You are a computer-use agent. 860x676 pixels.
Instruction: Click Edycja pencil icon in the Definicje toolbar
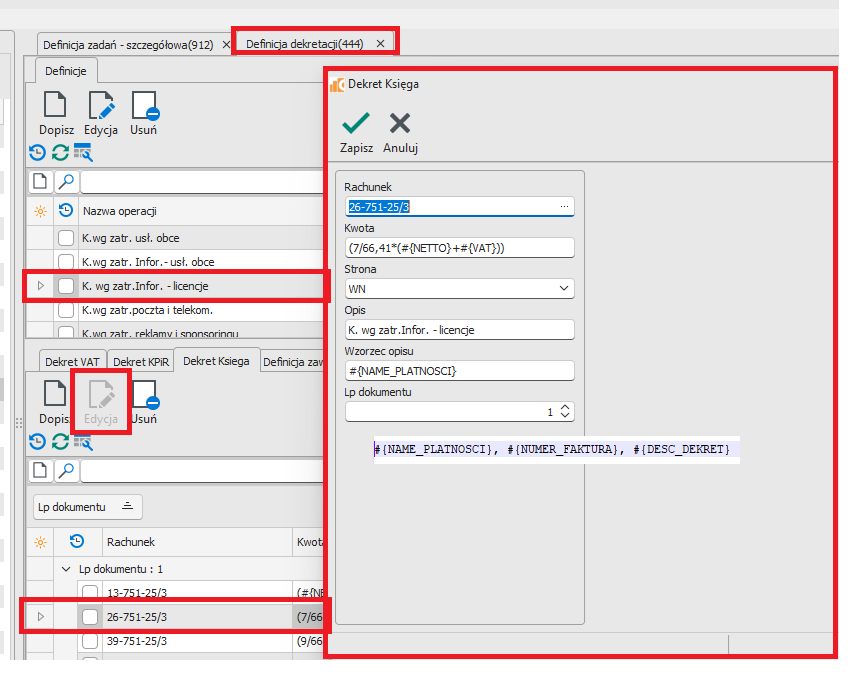101,106
